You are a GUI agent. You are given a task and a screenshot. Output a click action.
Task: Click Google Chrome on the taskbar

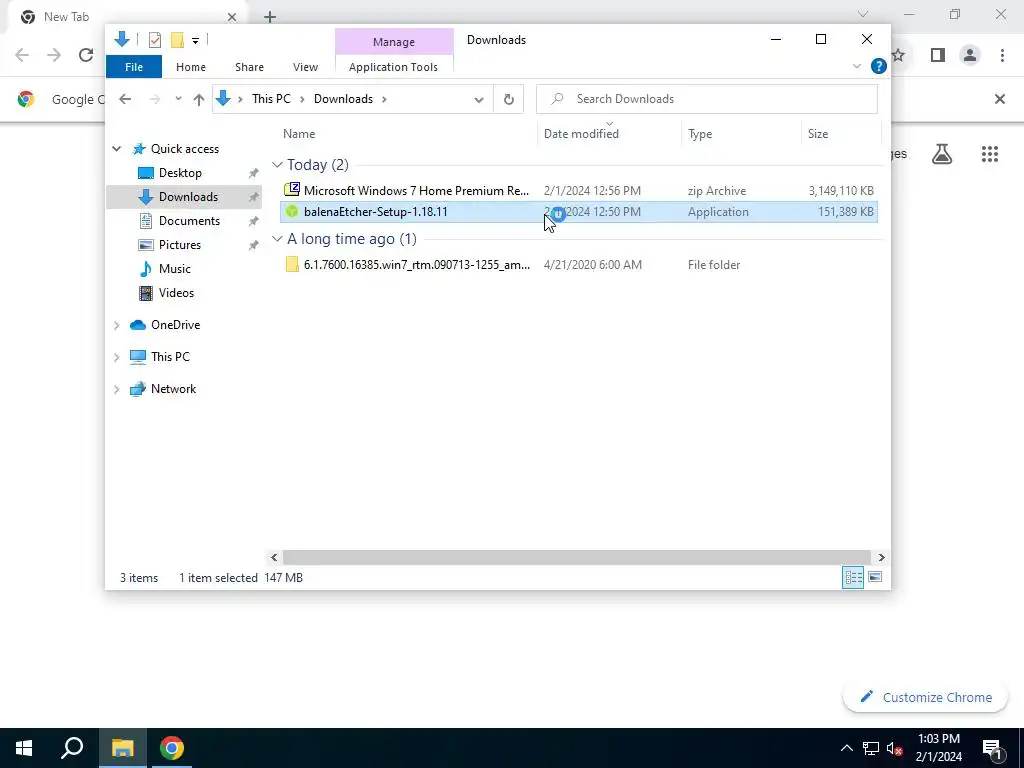172,748
